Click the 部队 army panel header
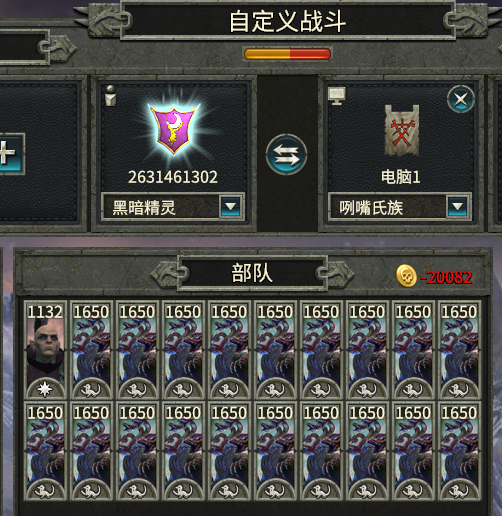This screenshot has width=502, height=516. tap(252, 273)
